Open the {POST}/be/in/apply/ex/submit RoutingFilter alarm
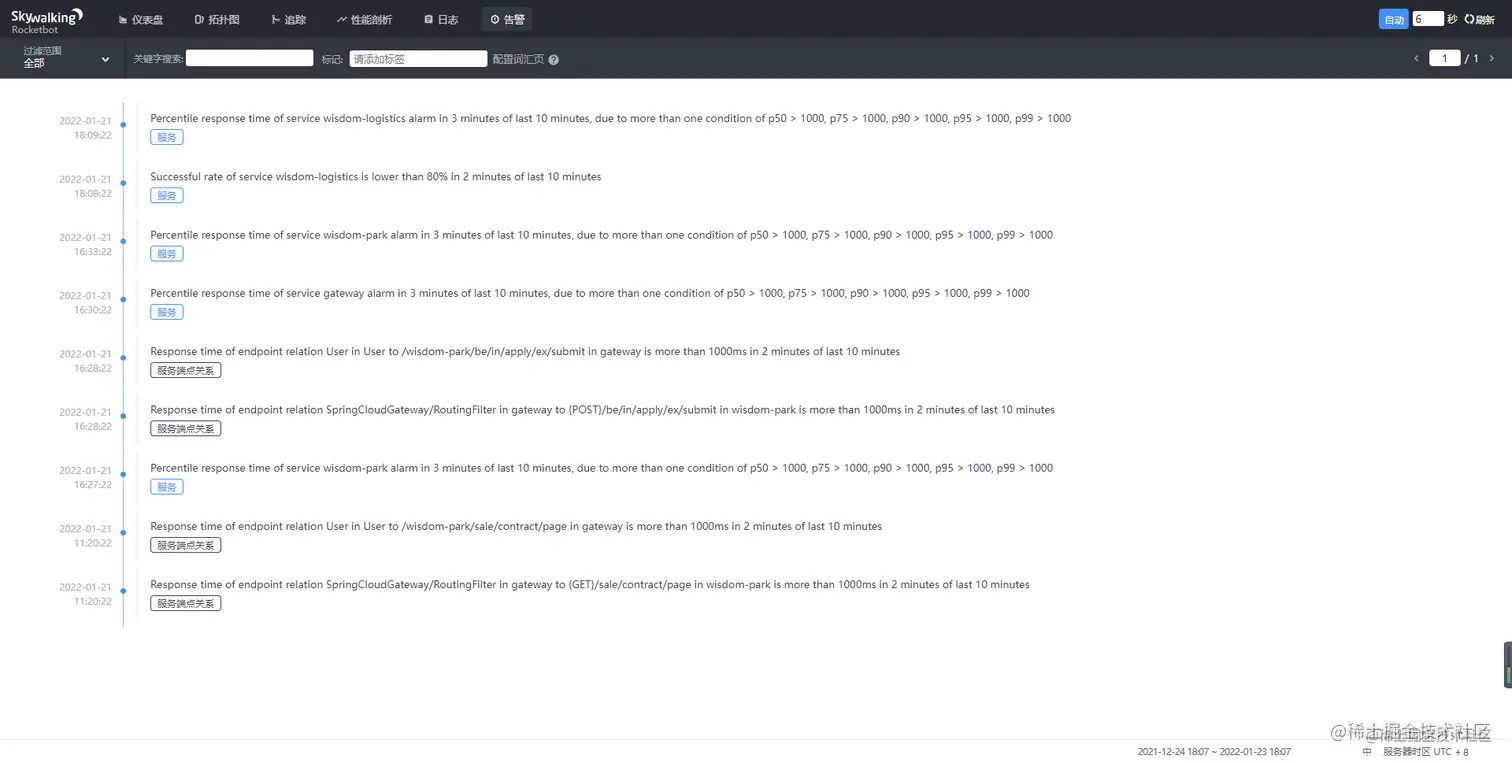The height and width of the screenshot is (763, 1512). pos(602,410)
